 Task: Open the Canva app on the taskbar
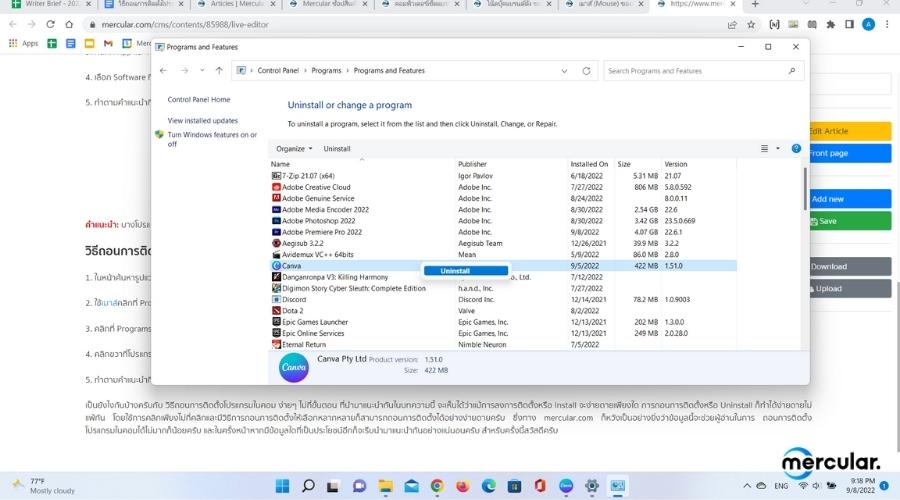click(x=566, y=486)
